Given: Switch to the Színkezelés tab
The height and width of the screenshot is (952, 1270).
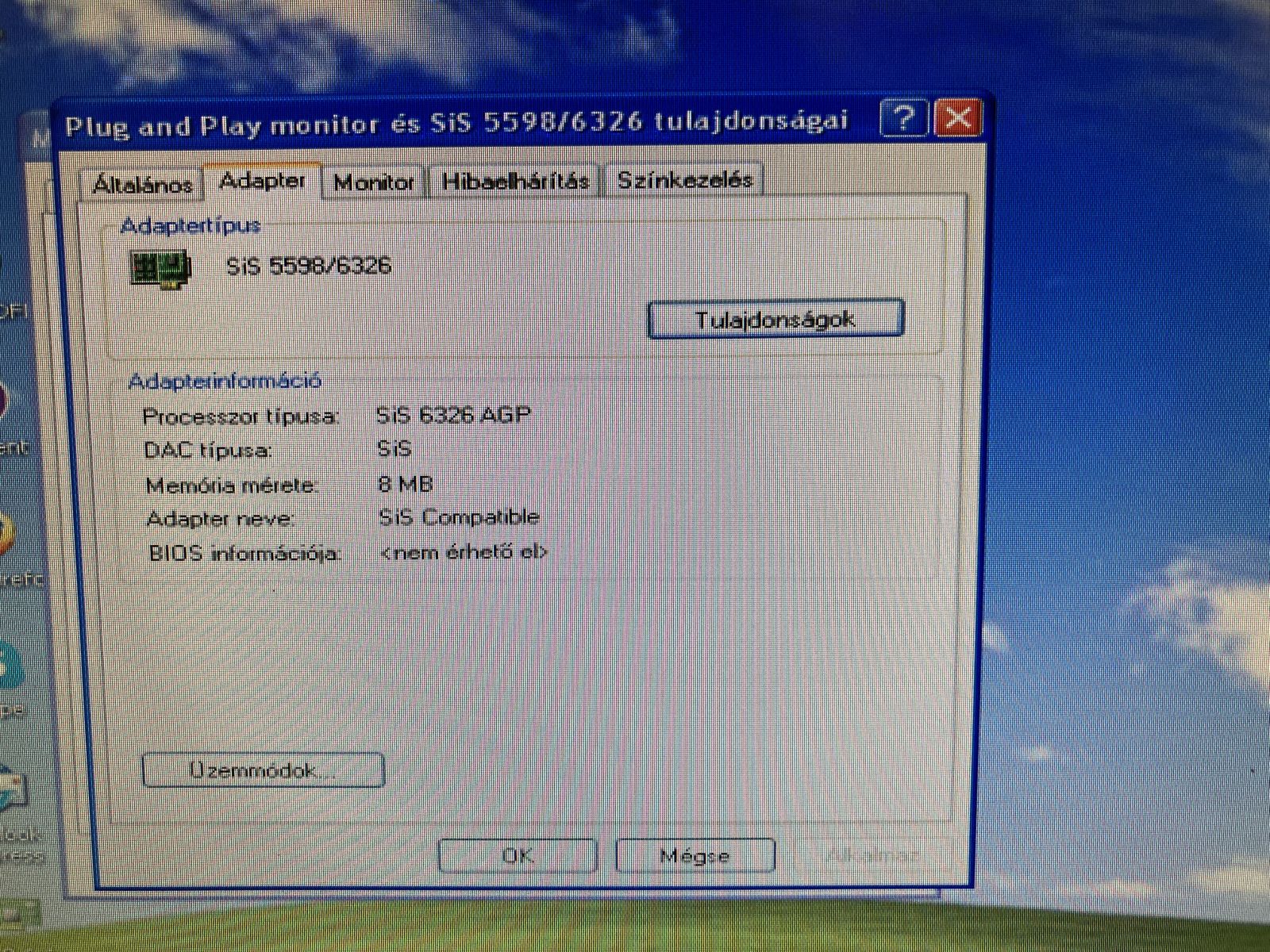Looking at the screenshot, I should [684, 179].
